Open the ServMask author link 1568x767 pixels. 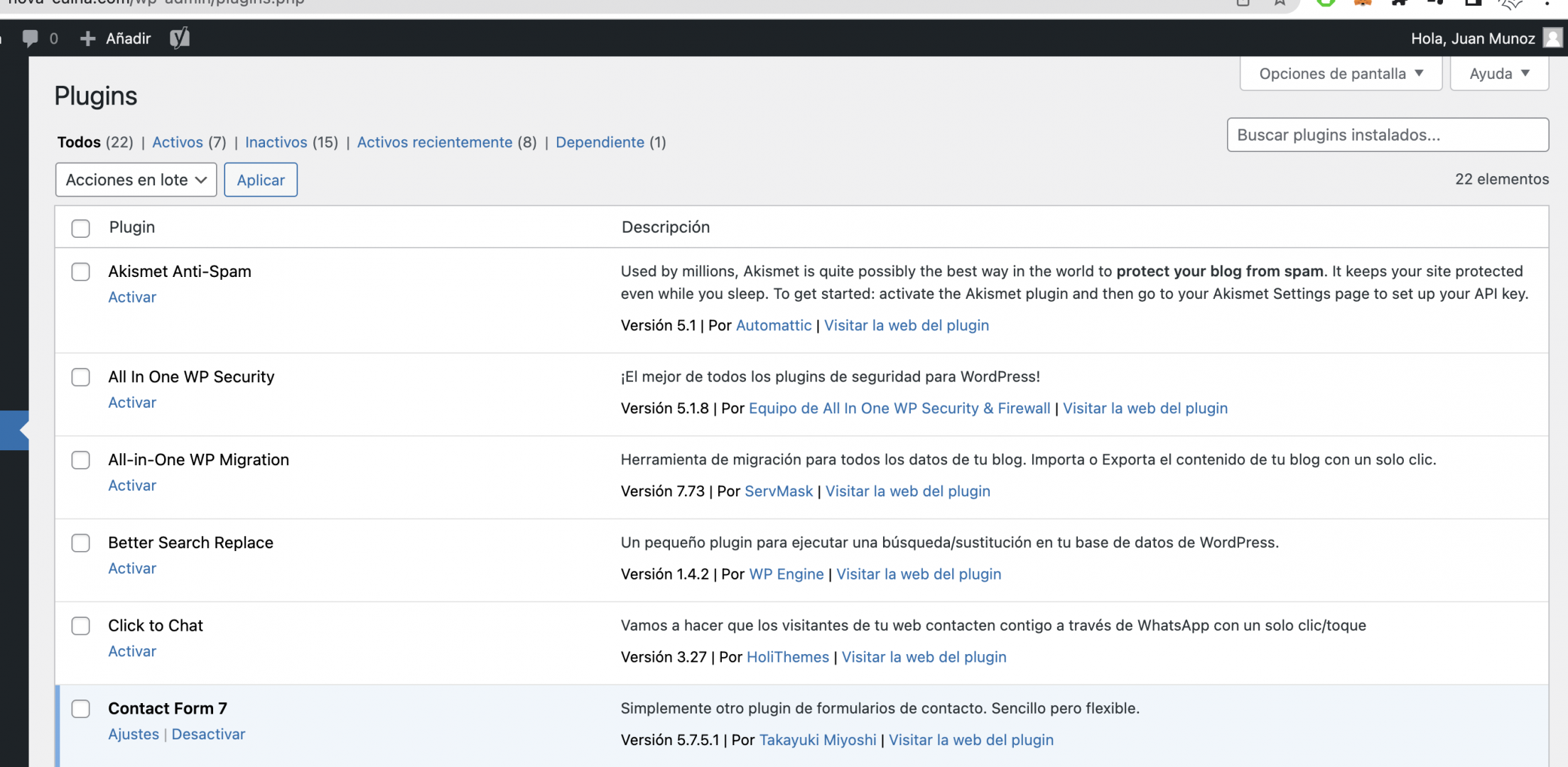(x=779, y=491)
